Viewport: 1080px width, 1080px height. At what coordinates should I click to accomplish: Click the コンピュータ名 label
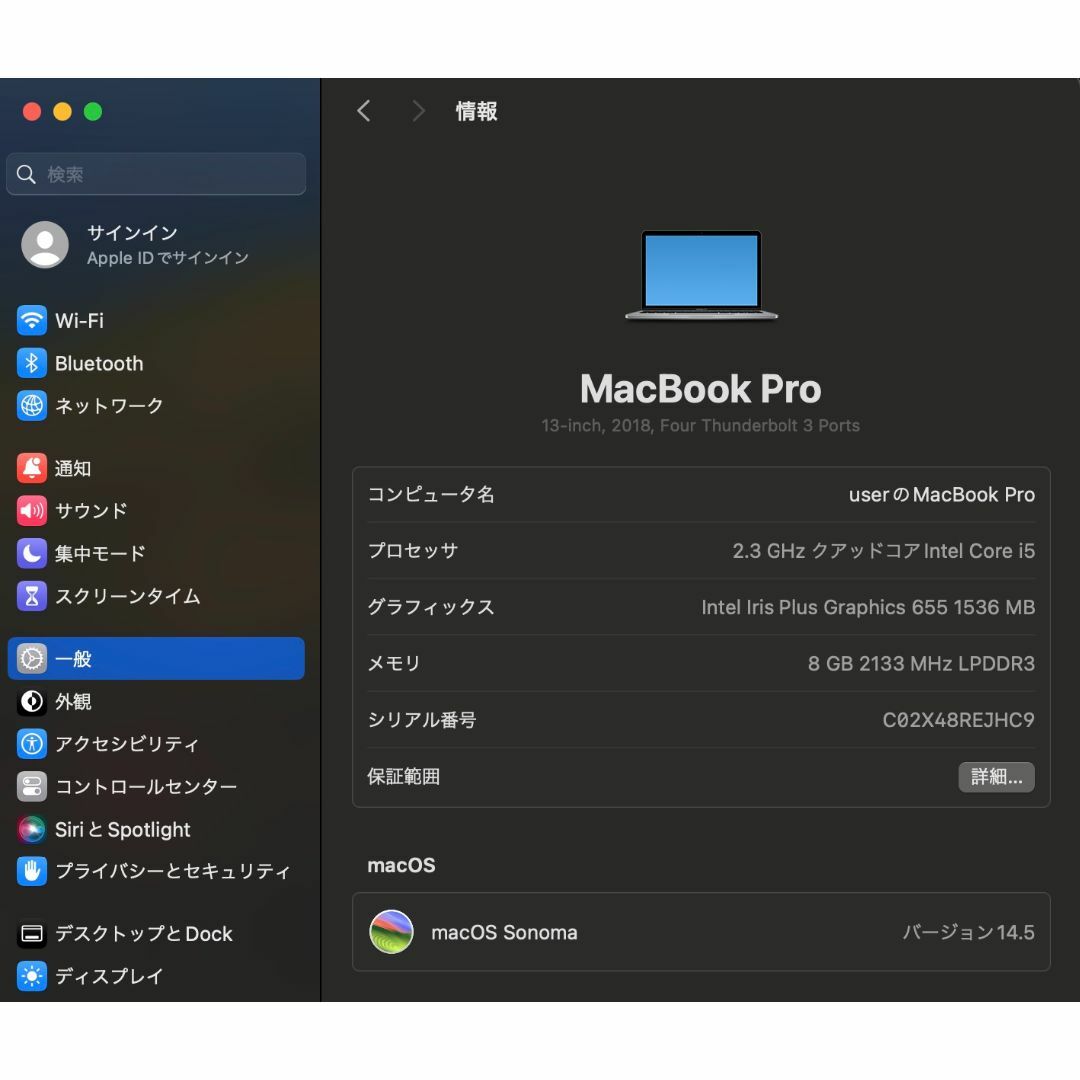pos(431,495)
